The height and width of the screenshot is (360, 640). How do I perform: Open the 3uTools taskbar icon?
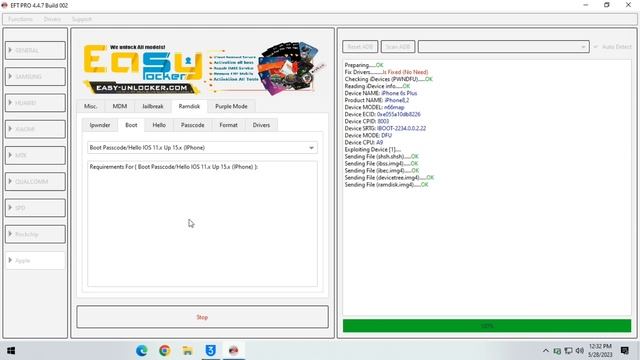tap(210, 351)
